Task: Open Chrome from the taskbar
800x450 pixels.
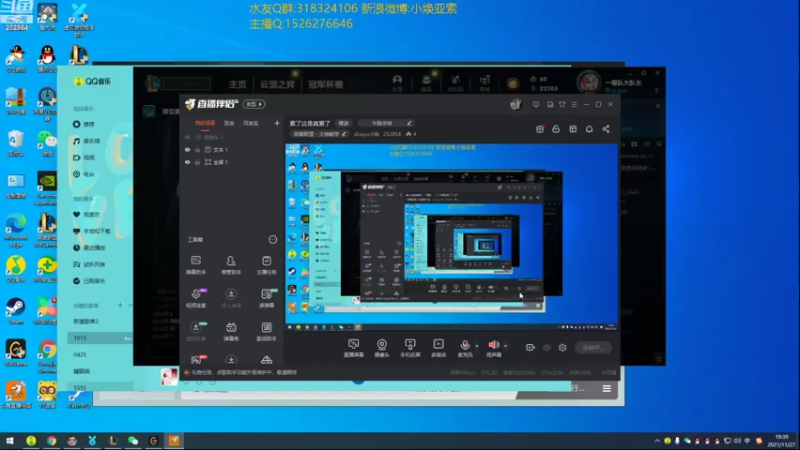Action: [52, 441]
